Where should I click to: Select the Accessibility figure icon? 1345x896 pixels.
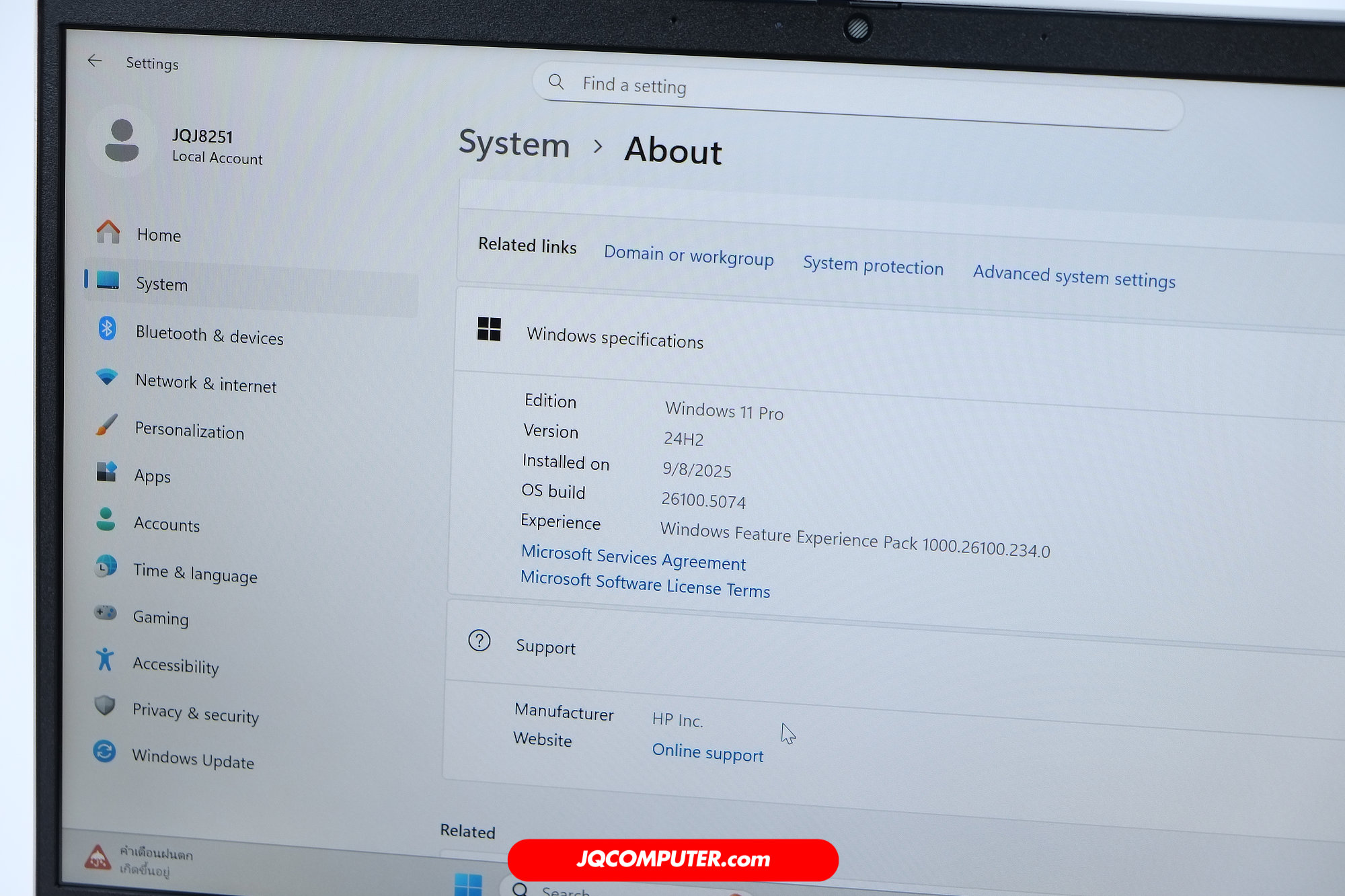pyautogui.click(x=104, y=659)
